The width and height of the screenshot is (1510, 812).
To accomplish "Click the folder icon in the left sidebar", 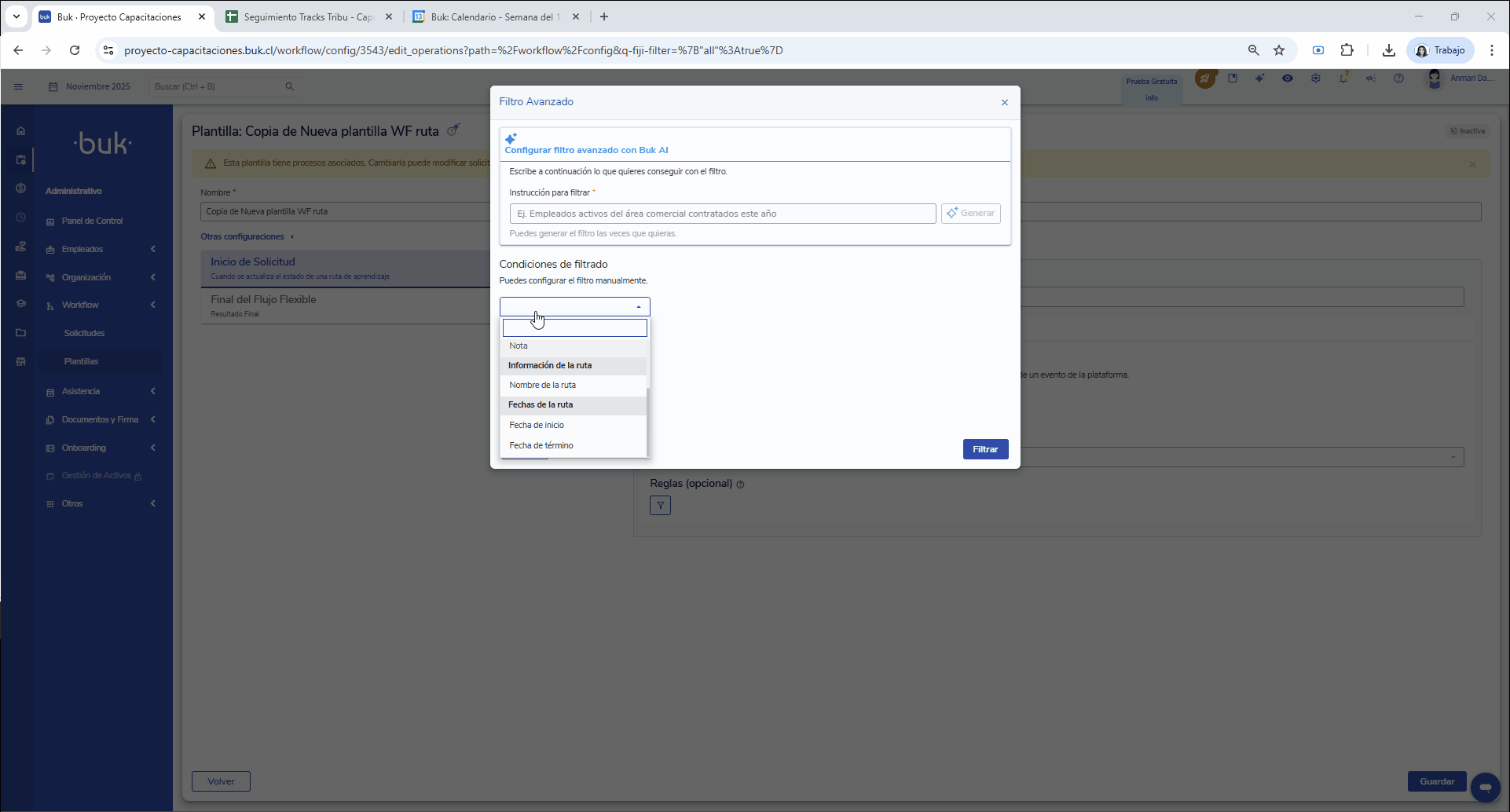I will 20,332.
